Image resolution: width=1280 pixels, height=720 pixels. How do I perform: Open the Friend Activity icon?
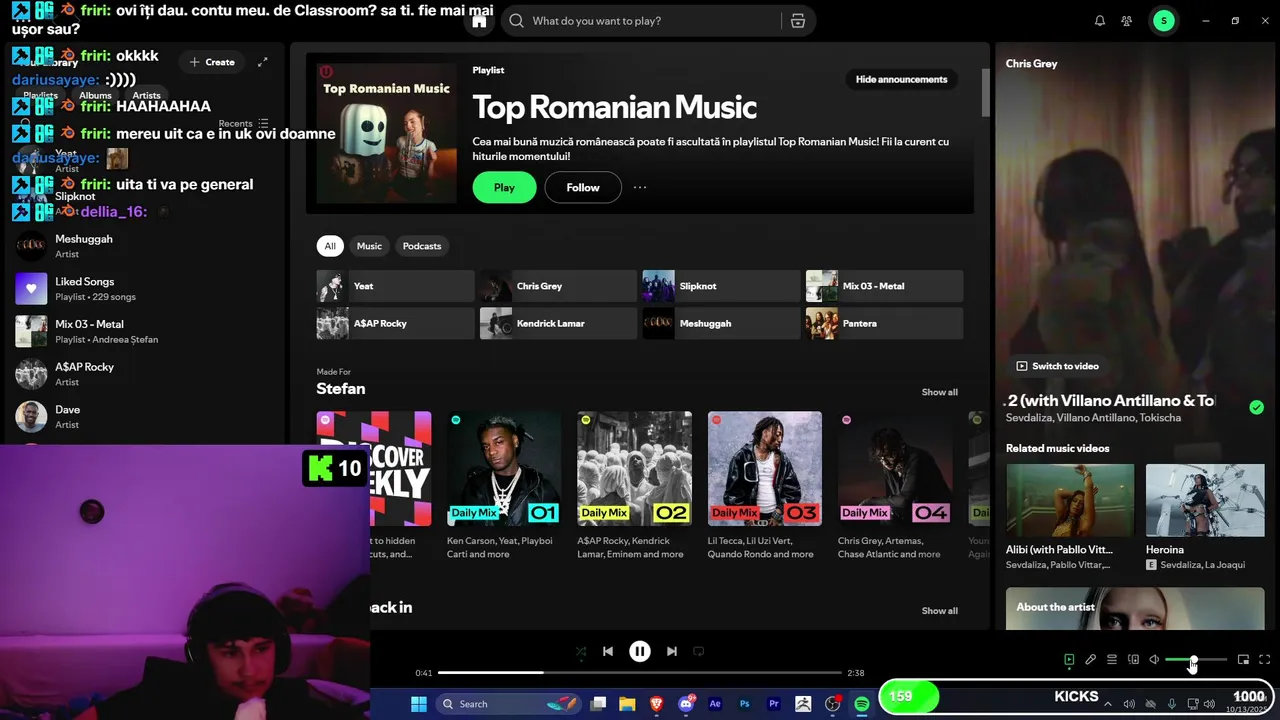1127,21
